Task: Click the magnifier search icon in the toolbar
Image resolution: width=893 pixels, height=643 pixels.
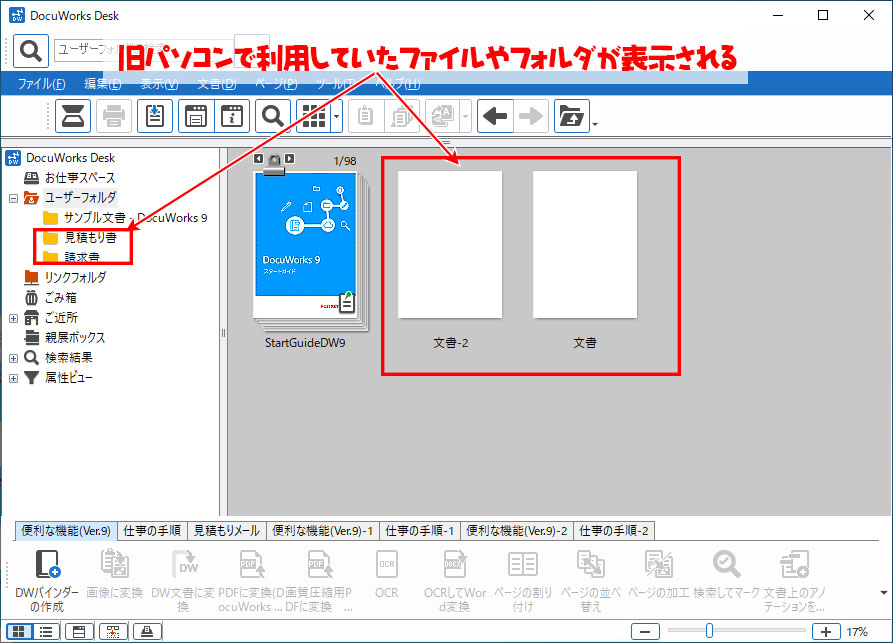Action: click(273, 116)
